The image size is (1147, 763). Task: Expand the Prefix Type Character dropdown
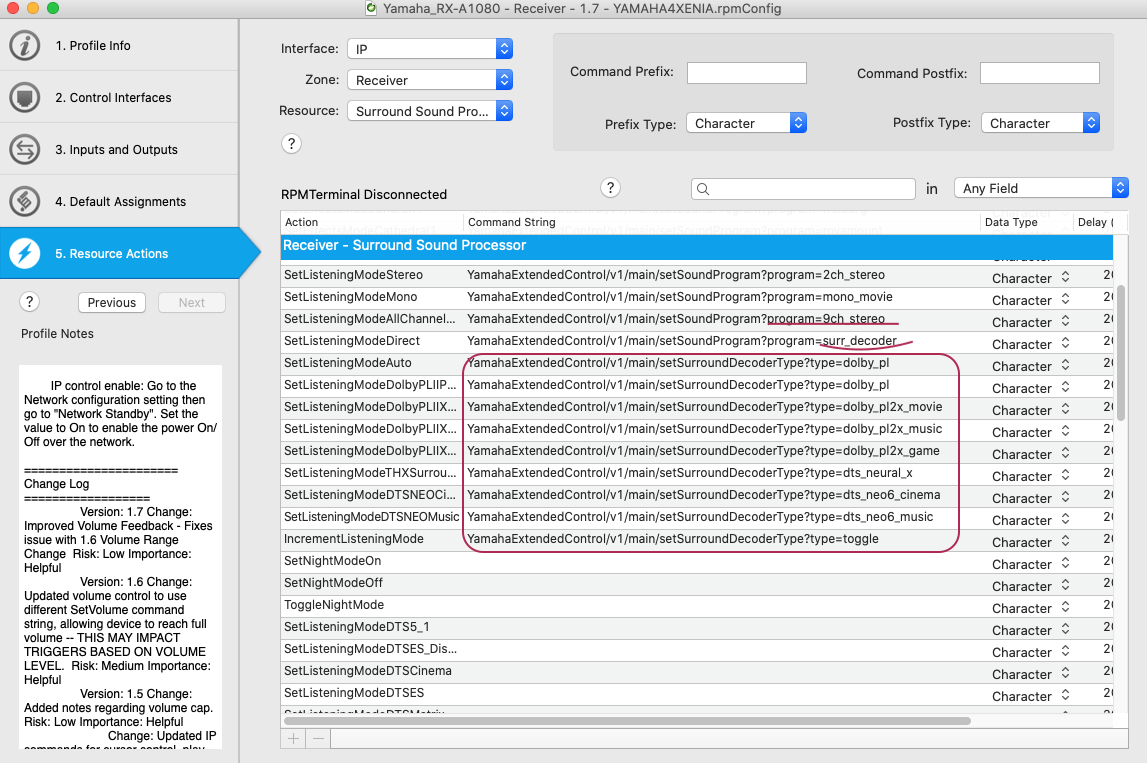pos(746,123)
